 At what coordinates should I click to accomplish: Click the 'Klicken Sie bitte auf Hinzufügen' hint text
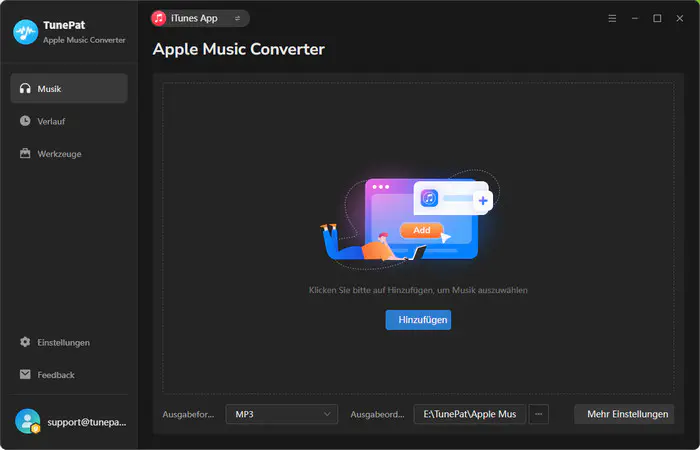(418, 290)
